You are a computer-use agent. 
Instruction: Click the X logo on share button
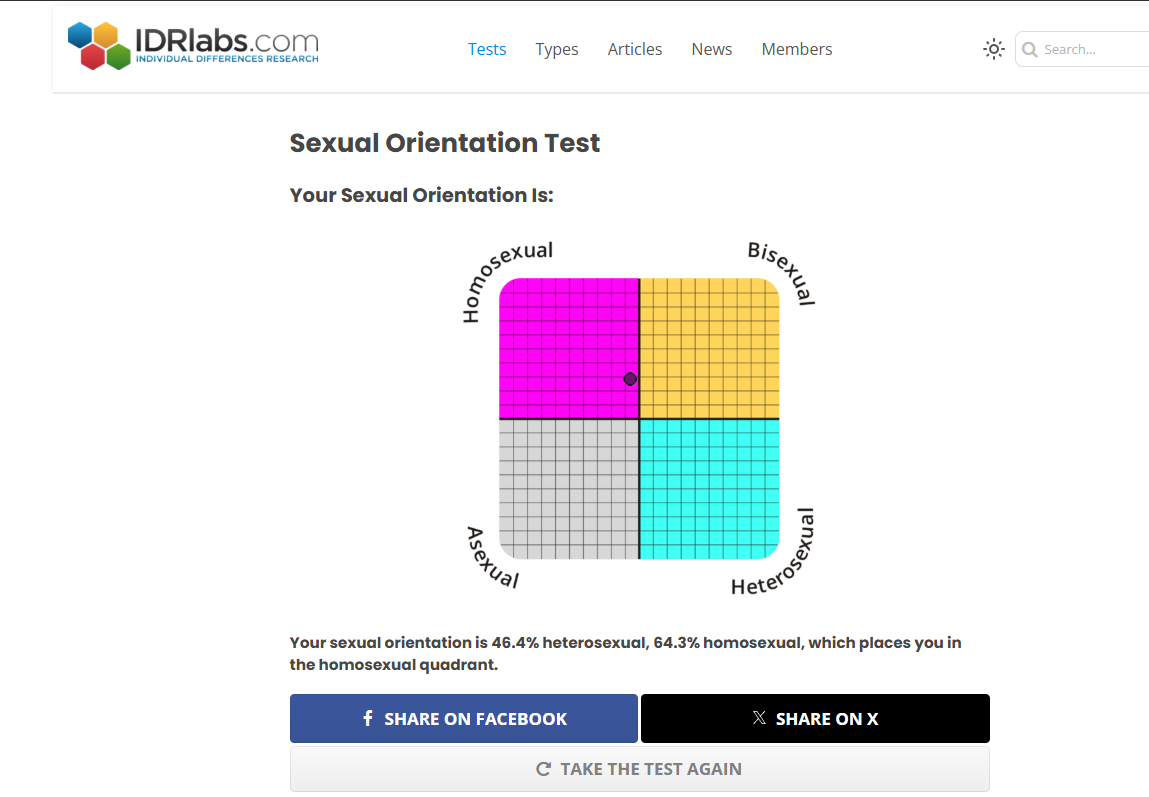(x=759, y=718)
